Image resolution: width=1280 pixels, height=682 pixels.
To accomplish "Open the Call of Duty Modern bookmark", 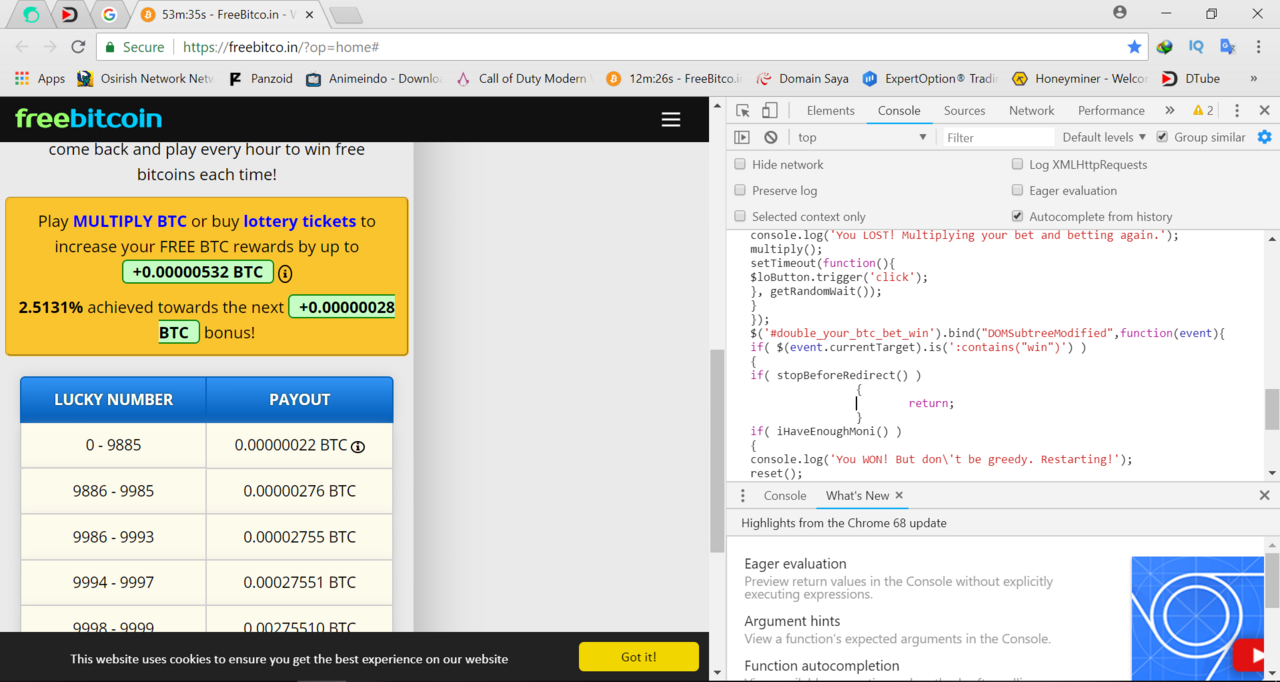I will 524,78.
